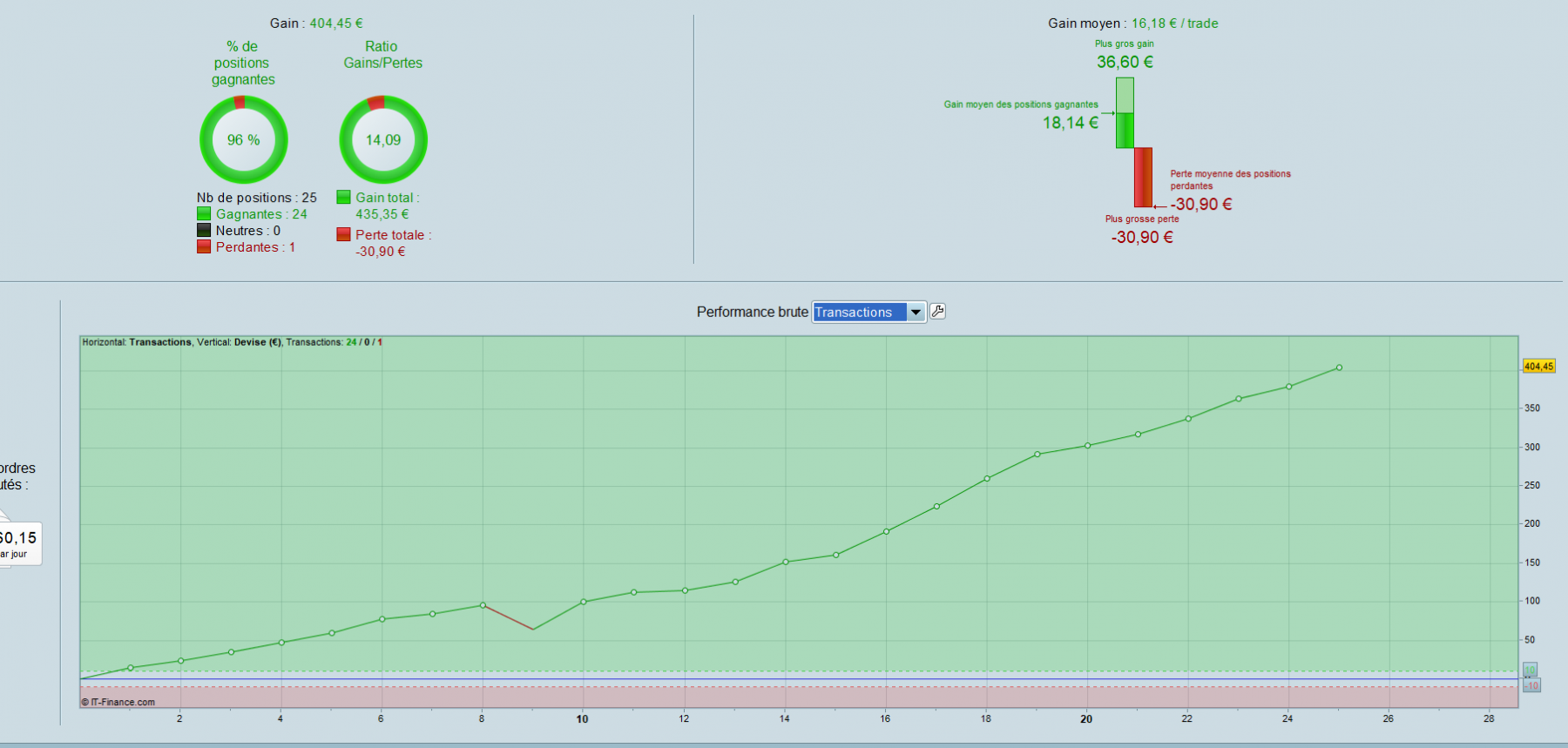The width and height of the screenshot is (1568, 748).
Task: Click the yellow 404,45 value label
Action: (1538, 366)
